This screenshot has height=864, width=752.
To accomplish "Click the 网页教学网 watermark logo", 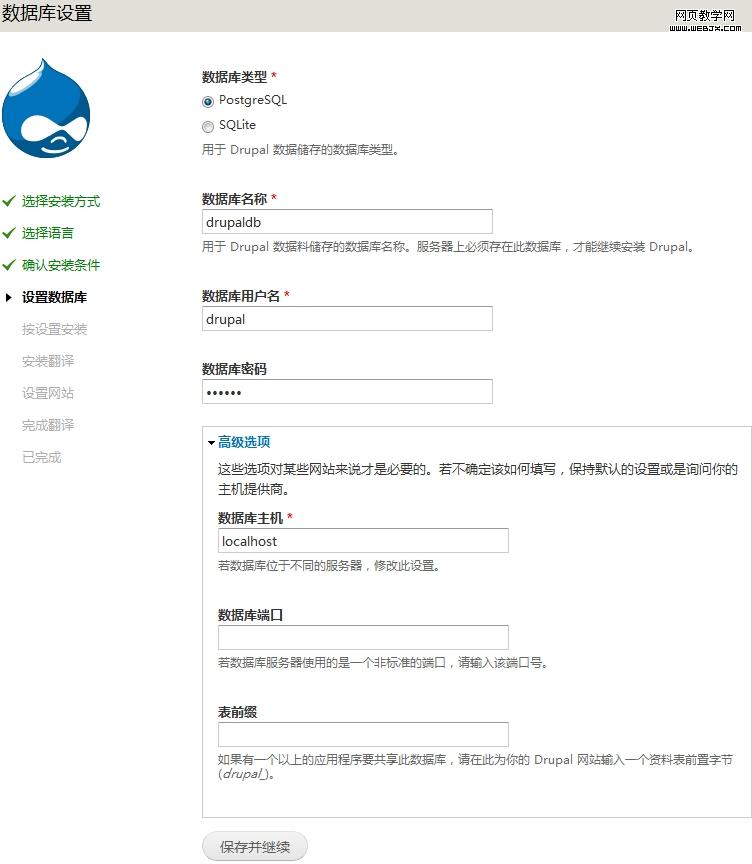I will pyautogui.click(x=705, y=19).
